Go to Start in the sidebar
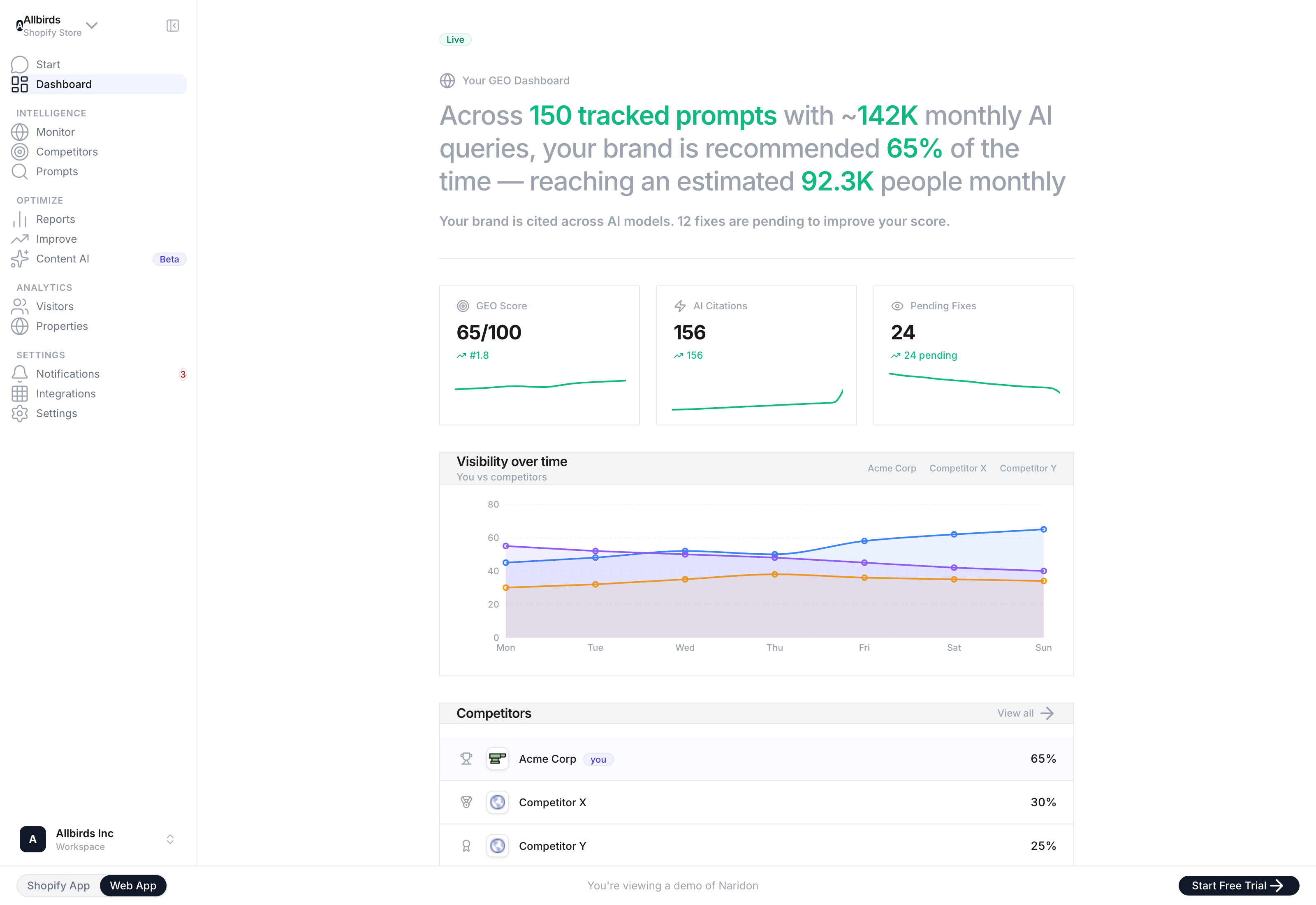This screenshot has width=1316, height=905. click(x=99, y=65)
